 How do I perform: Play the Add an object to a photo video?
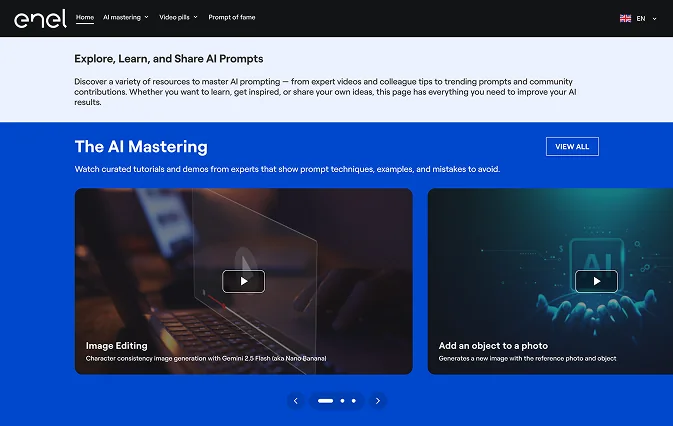(x=596, y=281)
